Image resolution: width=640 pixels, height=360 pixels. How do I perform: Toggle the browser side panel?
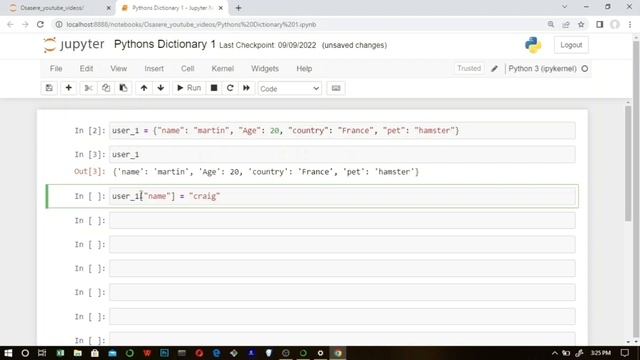pyautogui.click(x=600, y=24)
